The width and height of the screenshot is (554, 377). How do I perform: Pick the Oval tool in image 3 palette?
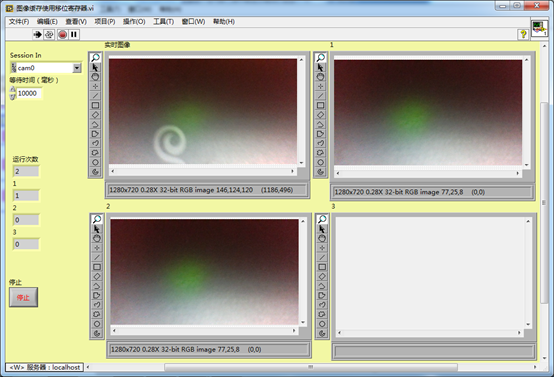[x=322, y=324]
